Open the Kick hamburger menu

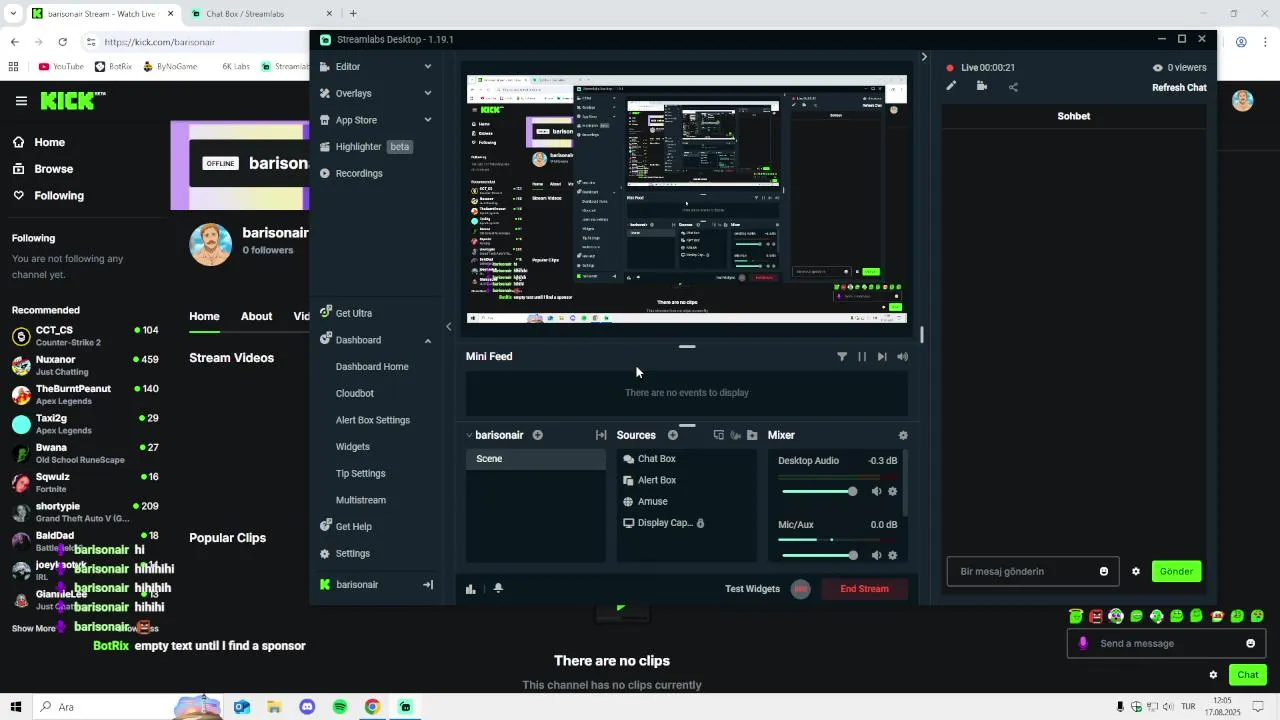[21, 101]
